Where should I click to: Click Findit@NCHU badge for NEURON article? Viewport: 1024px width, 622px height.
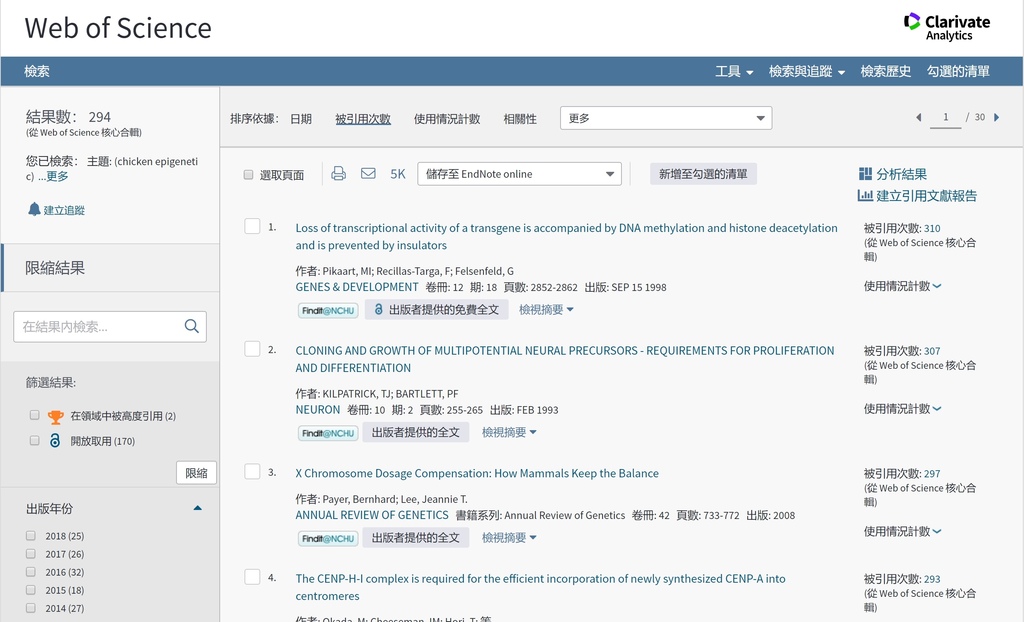point(328,433)
